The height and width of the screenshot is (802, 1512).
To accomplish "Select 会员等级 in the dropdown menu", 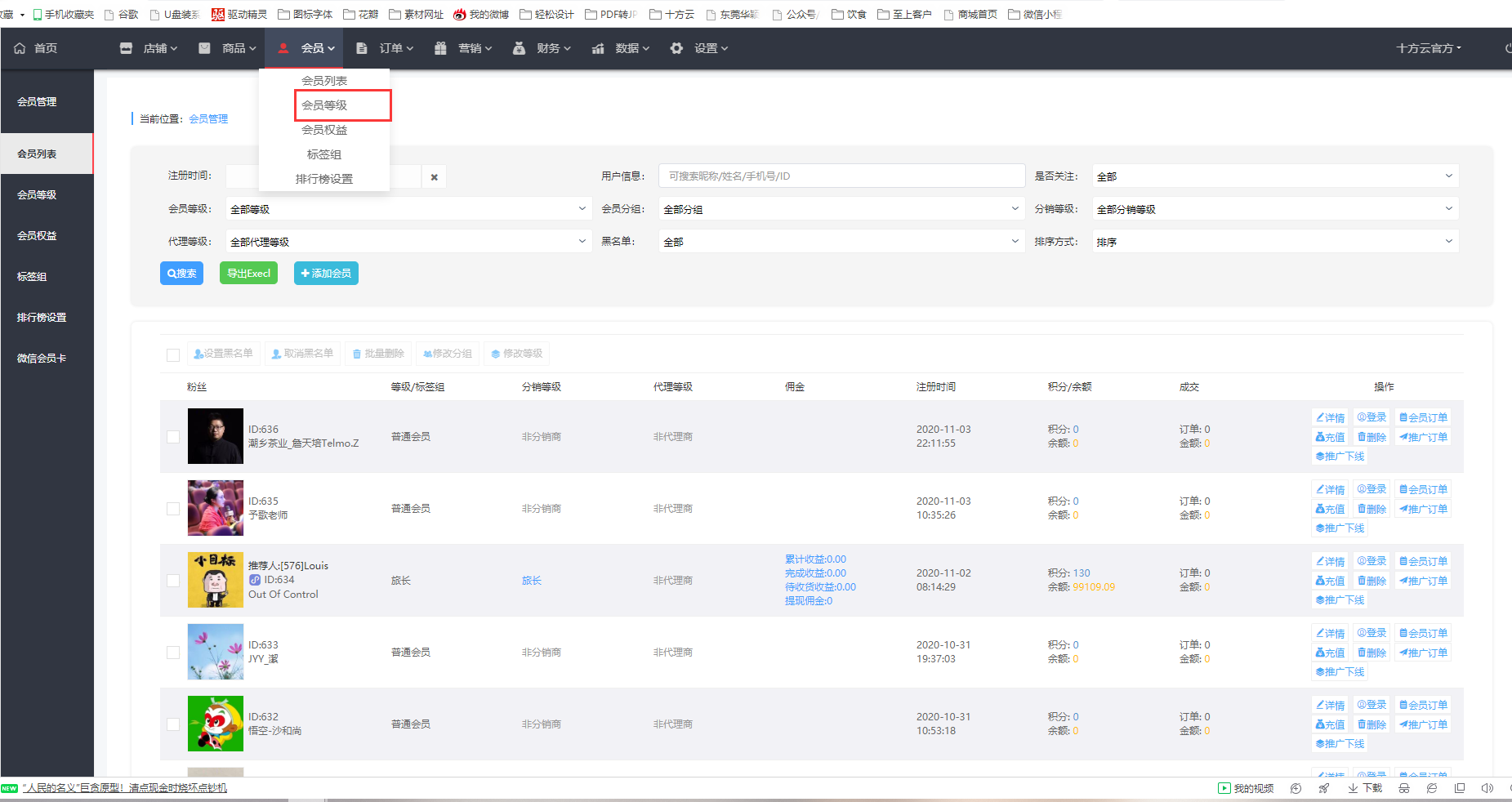I will pos(324,105).
